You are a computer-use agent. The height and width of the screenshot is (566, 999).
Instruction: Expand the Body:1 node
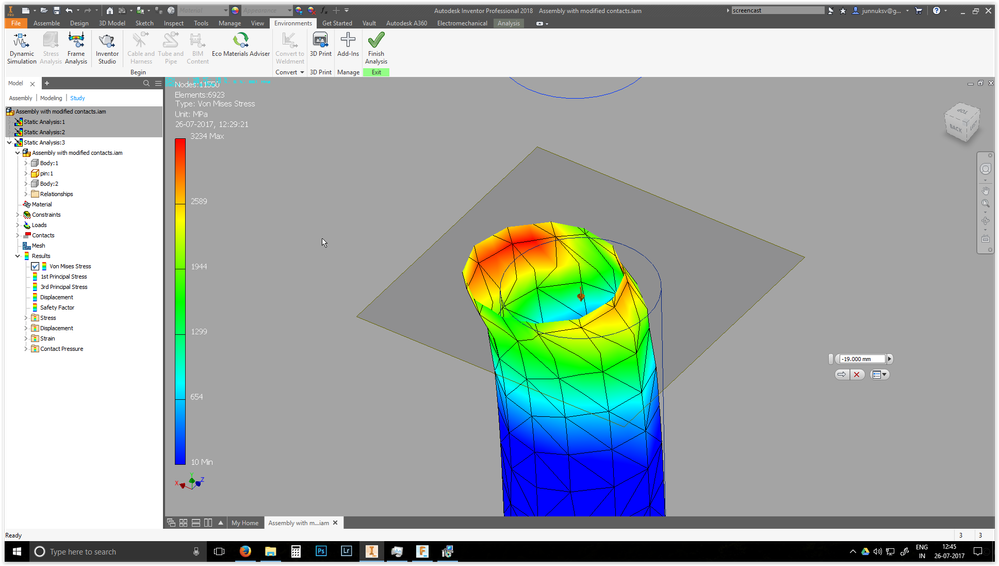(26, 163)
